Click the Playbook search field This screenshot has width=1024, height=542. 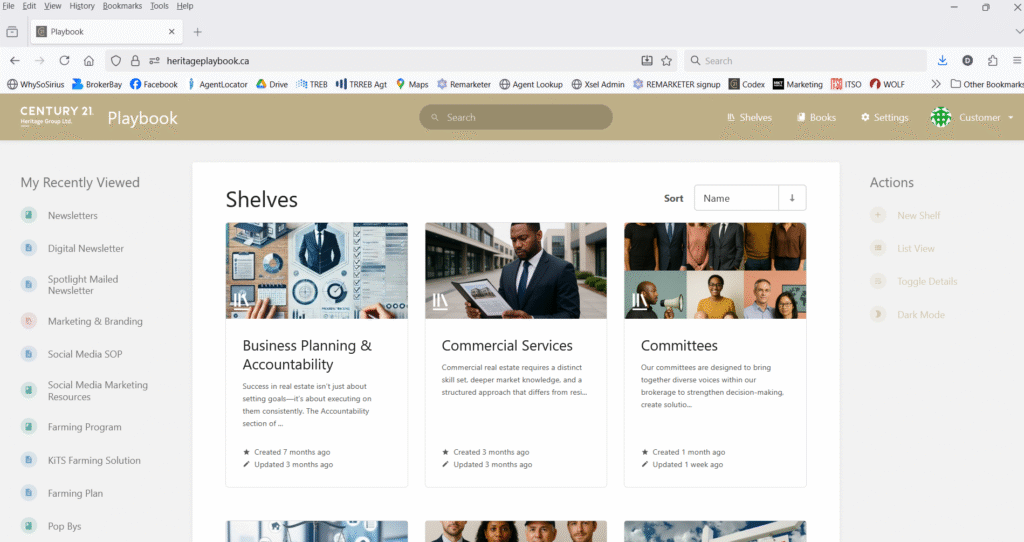pos(516,117)
